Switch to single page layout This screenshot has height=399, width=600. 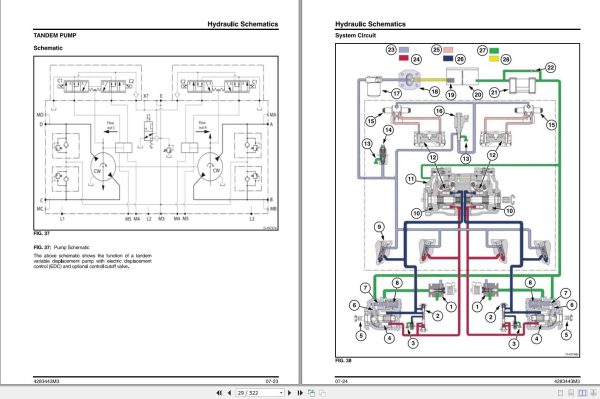(x=561, y=393)
